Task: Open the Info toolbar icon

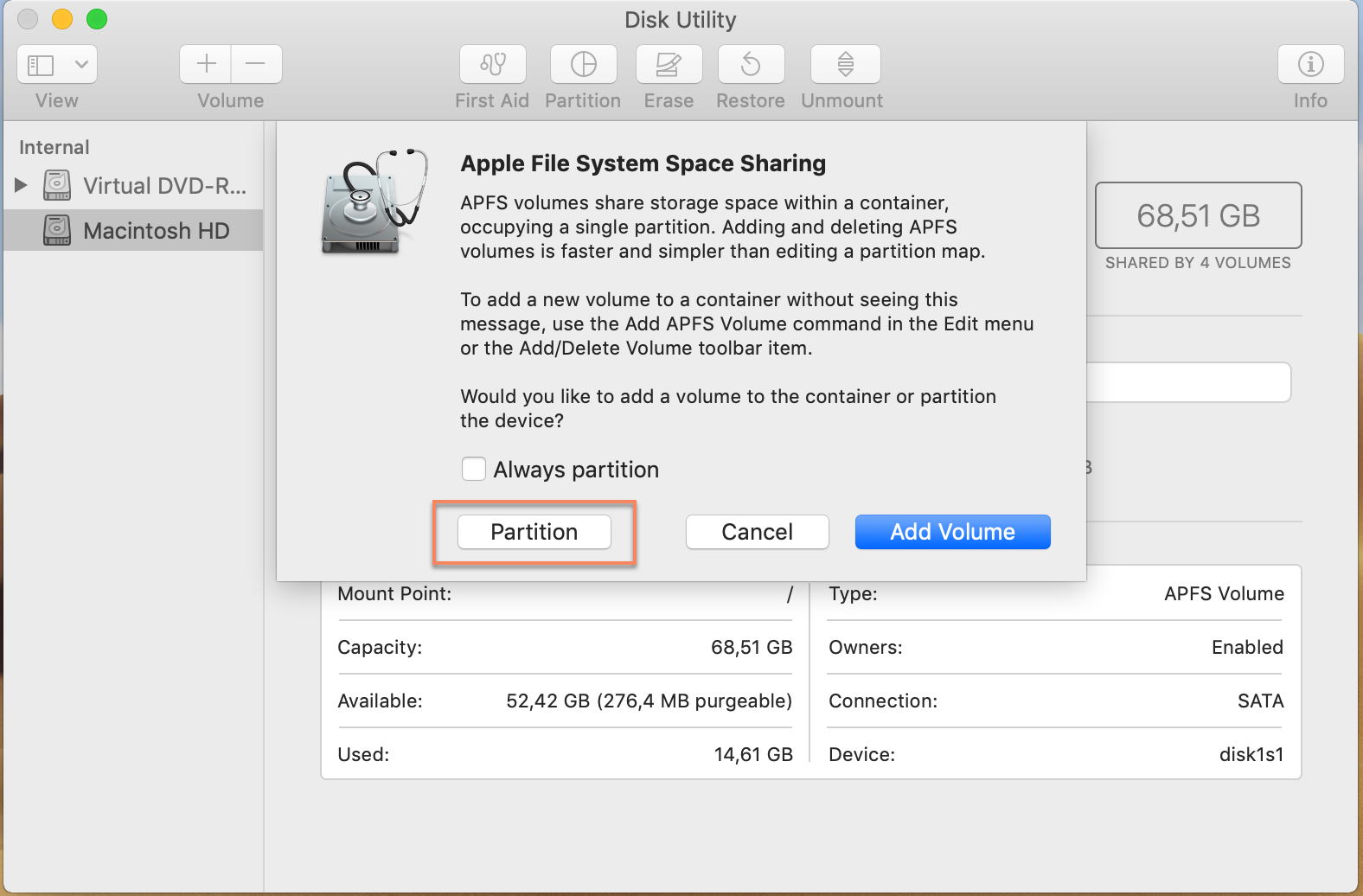Action: click(1310, 64)
